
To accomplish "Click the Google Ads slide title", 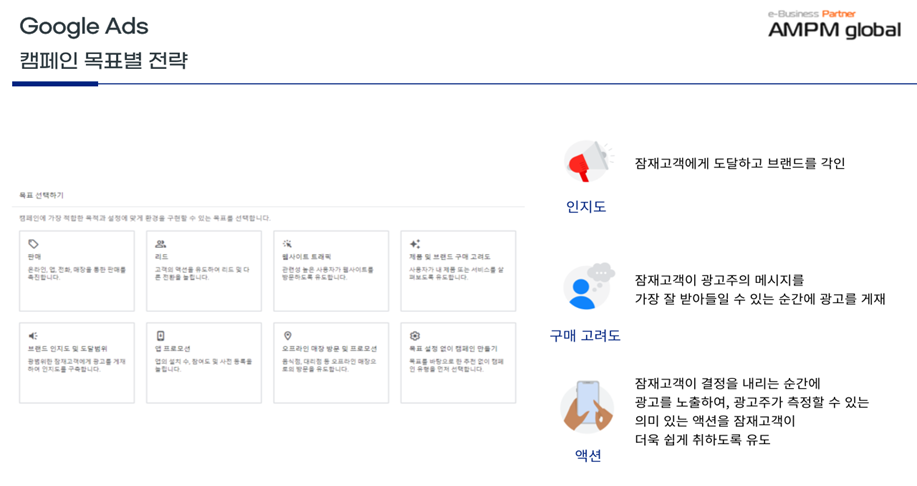I will coord(84,27).
